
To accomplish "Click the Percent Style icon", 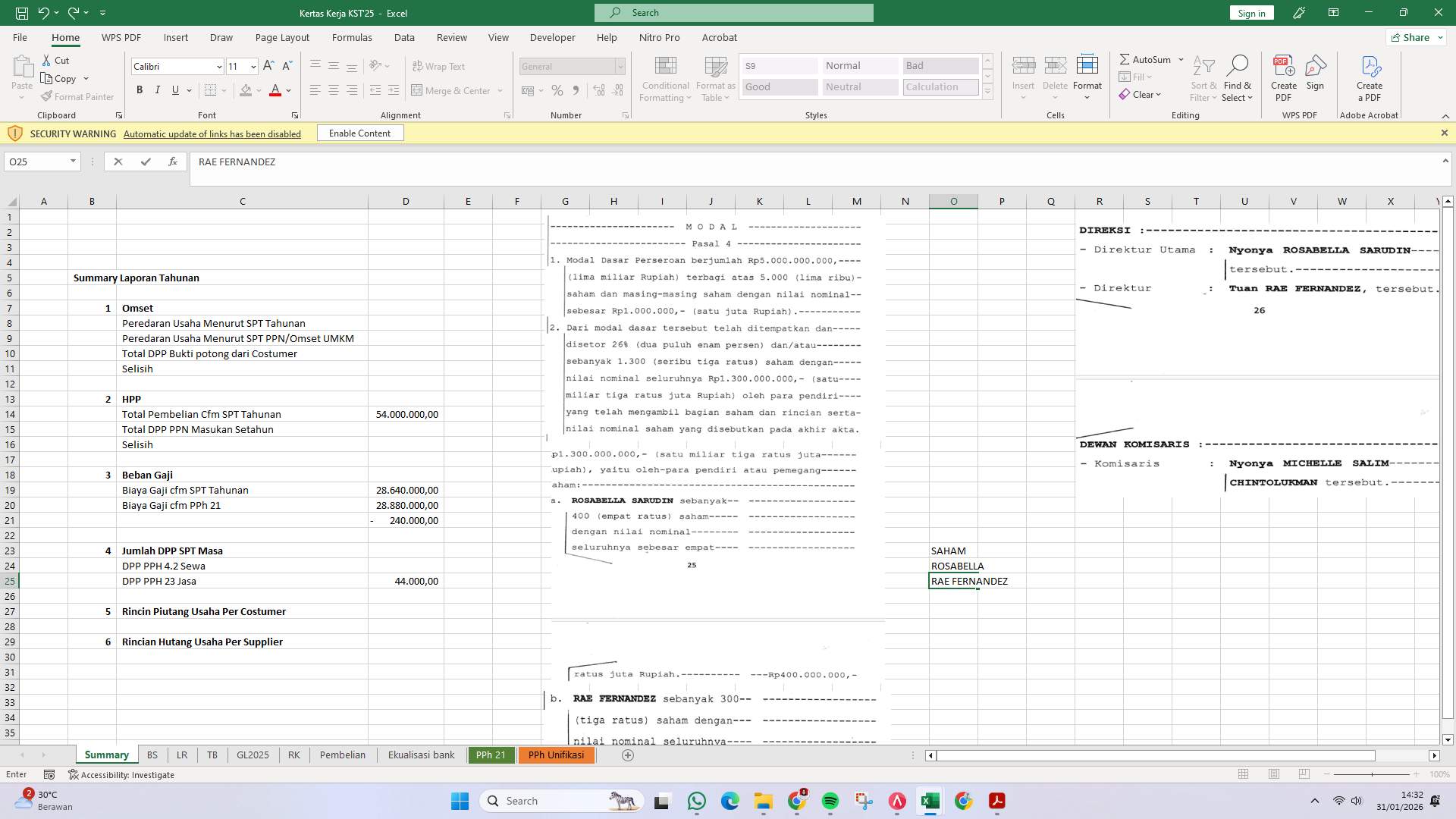I will [x=557, y=90].
